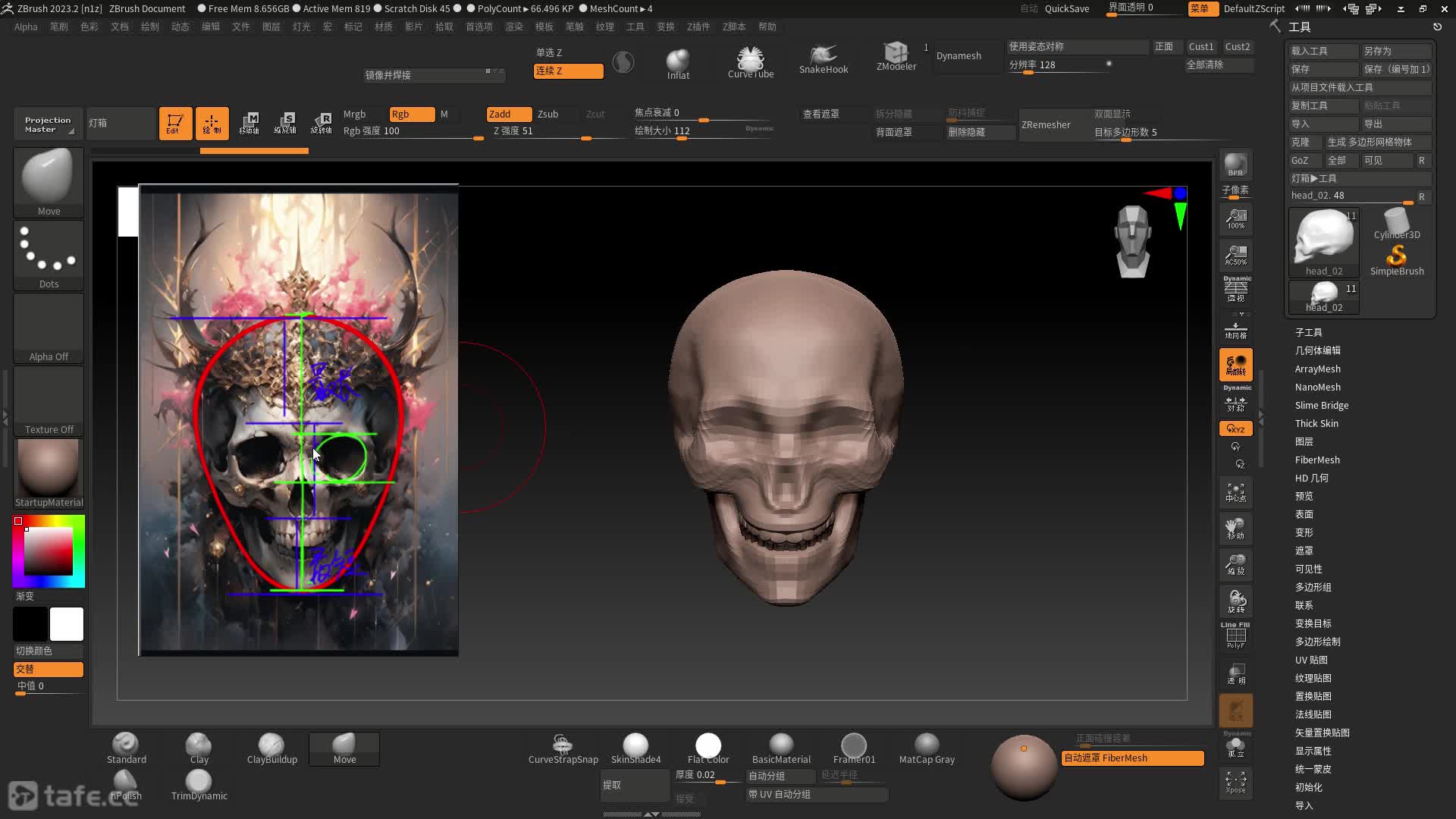Expand the UV 贴图 section
1456x819 pixels.
click(1311, 661)
